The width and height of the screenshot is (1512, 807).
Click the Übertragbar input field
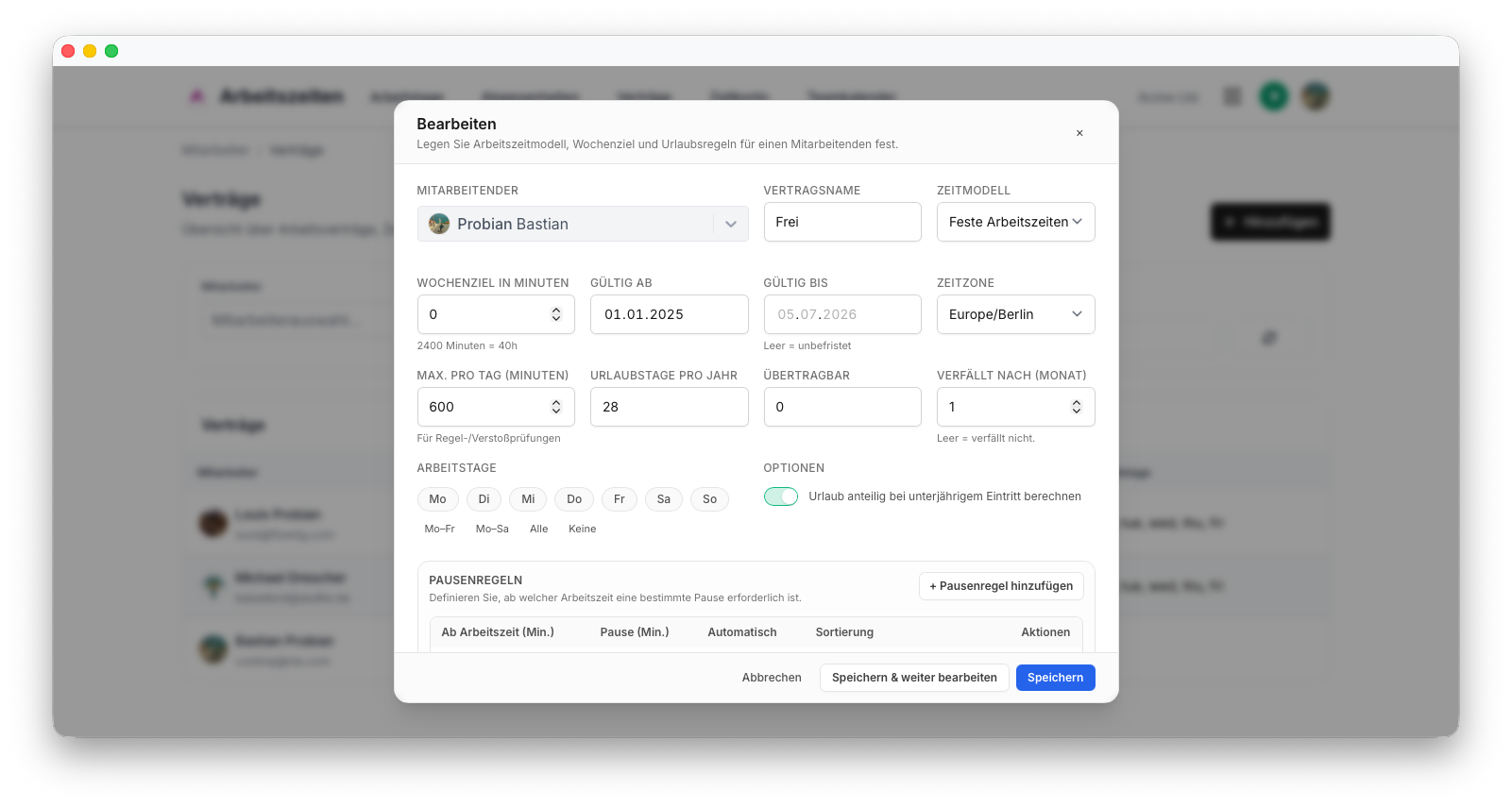[x=842, y=407]
